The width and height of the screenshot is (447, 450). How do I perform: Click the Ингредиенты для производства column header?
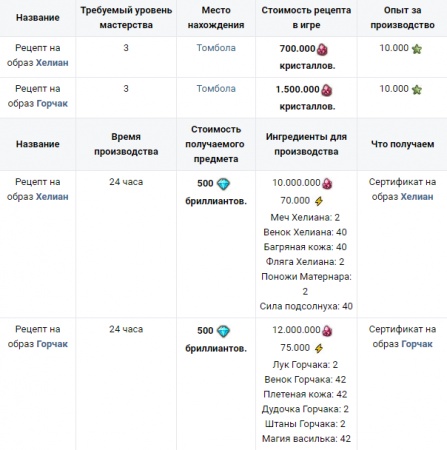[x=306, y=144]
